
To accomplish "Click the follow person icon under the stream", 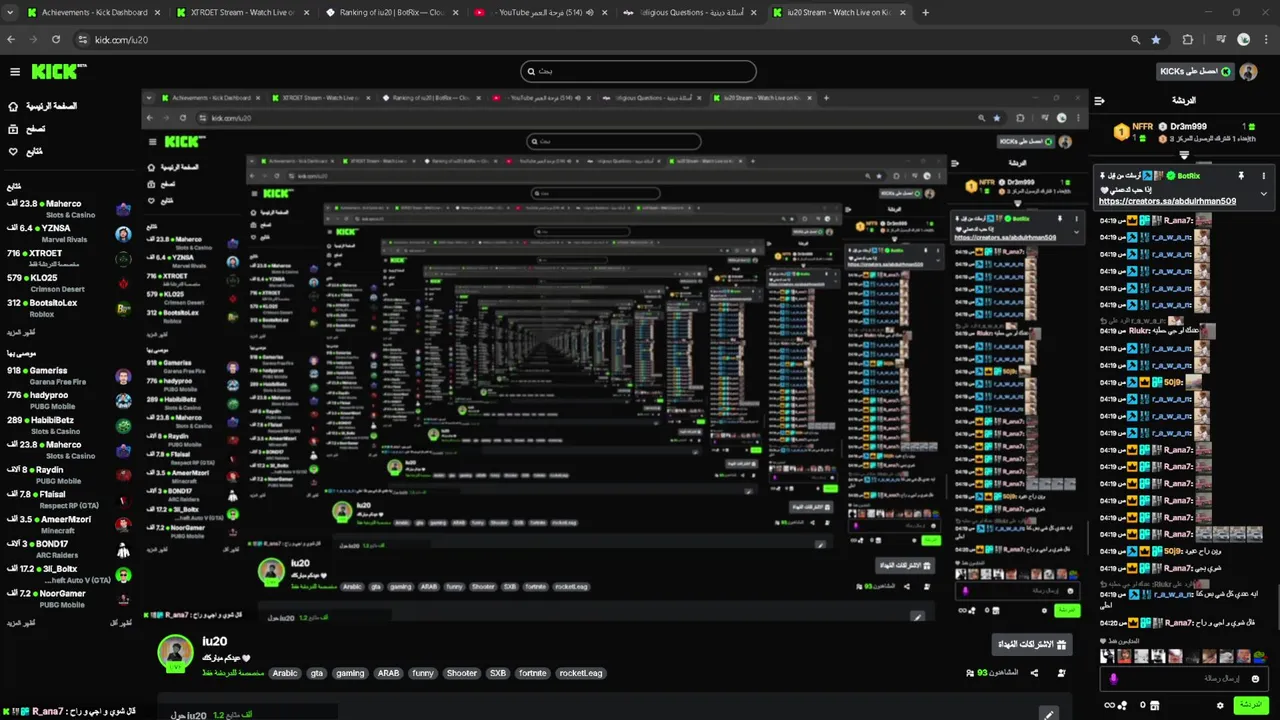I will pos(1061,673).
